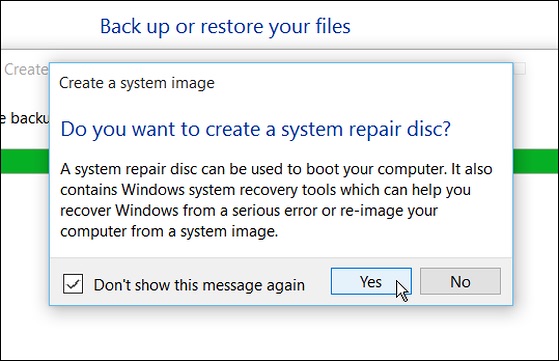559x361 pixels.
Task: Tick the checkmark box beside Don't show message
Action: (73, 284)
